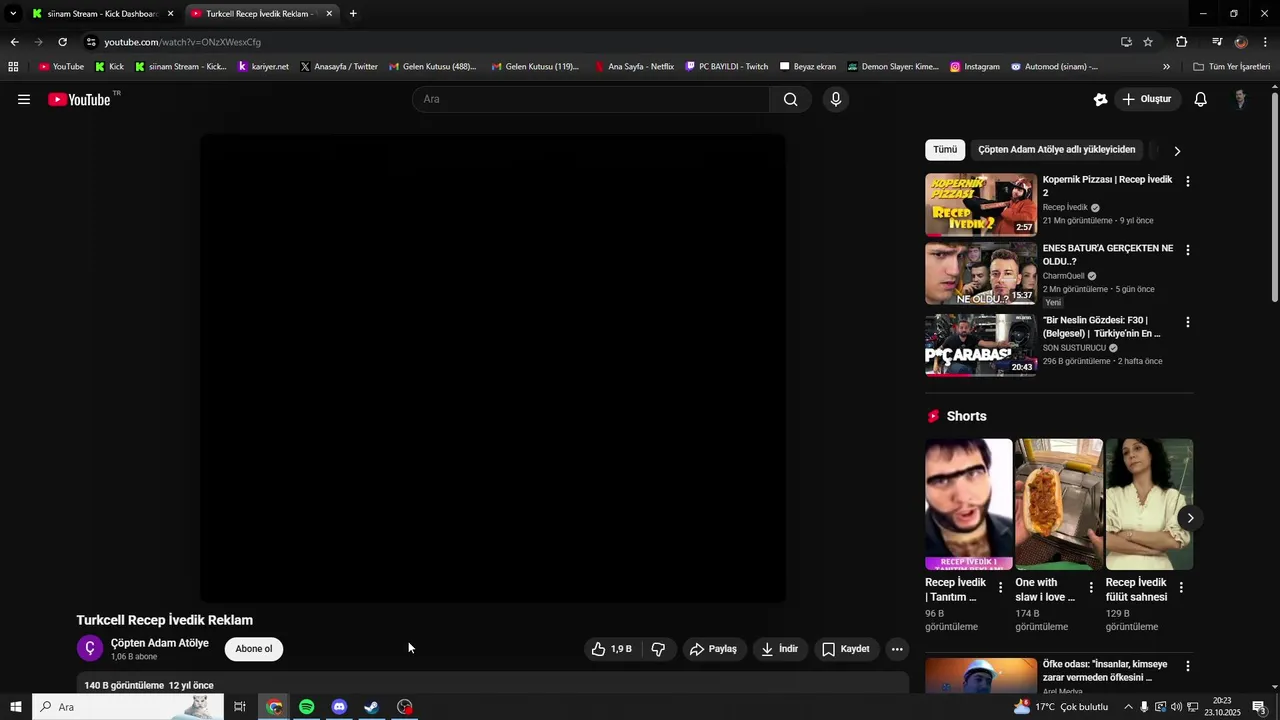This screenshot has height=720, width=1280.
Task: Show next filter chips with arrow
Action: coord(1177,150)
